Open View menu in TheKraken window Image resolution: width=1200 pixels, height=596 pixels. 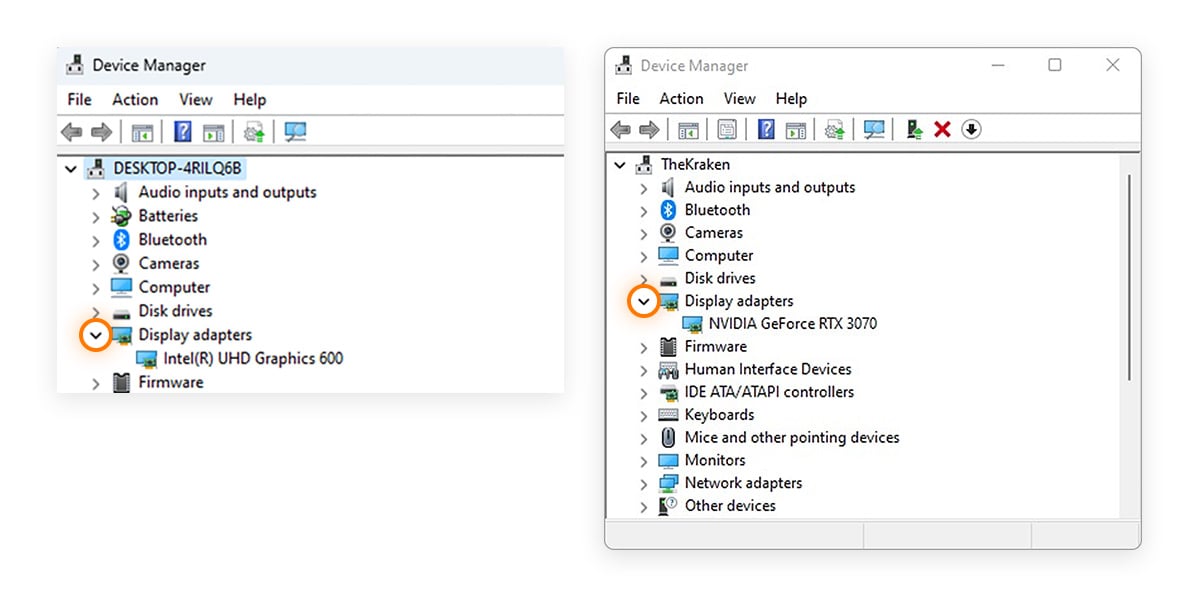click(x=739, y=98)
